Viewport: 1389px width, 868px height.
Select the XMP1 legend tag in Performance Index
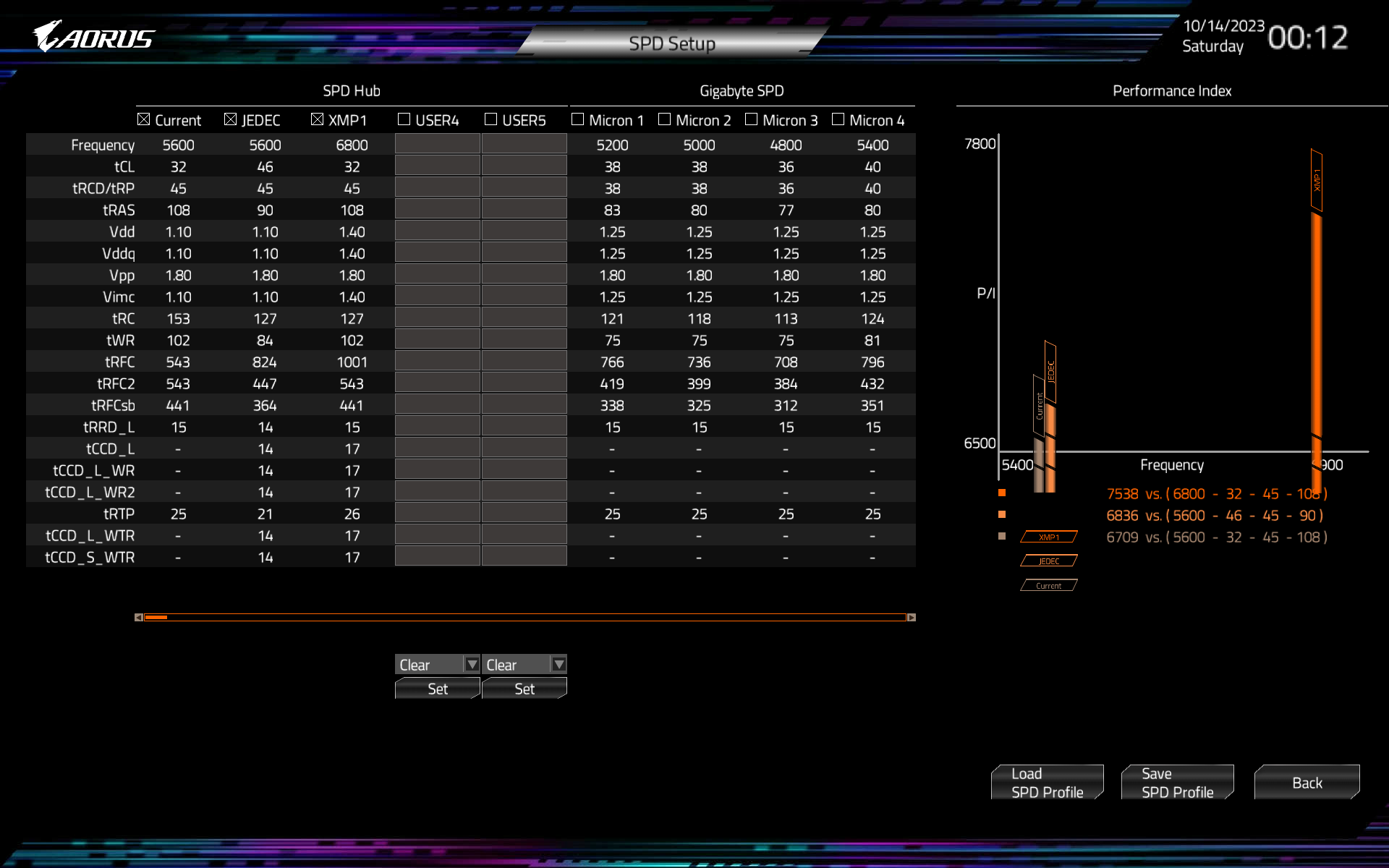(x=1049, y=537)
